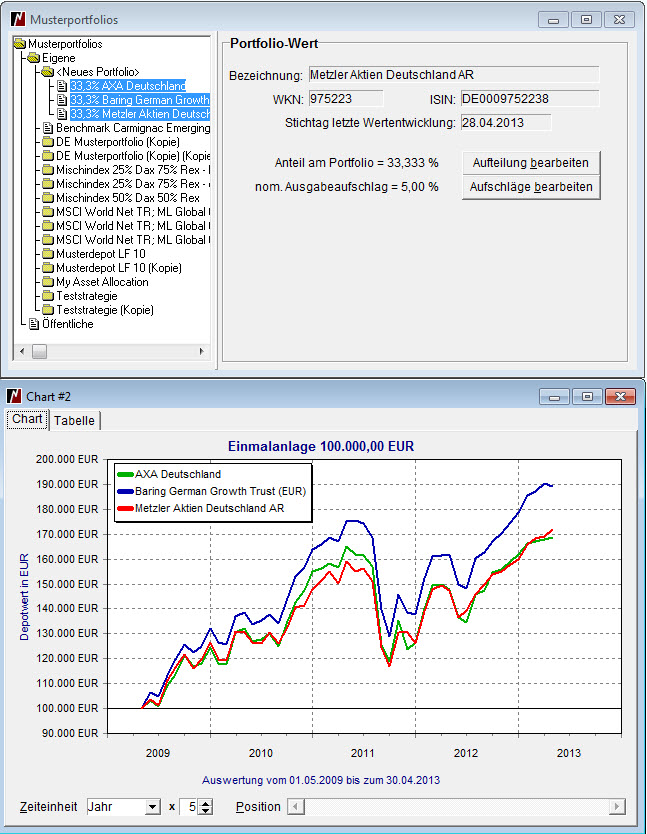Click the Eigene folder icon in tree
Viewport: 647px width, 834px height.
[x=34, y=58]
